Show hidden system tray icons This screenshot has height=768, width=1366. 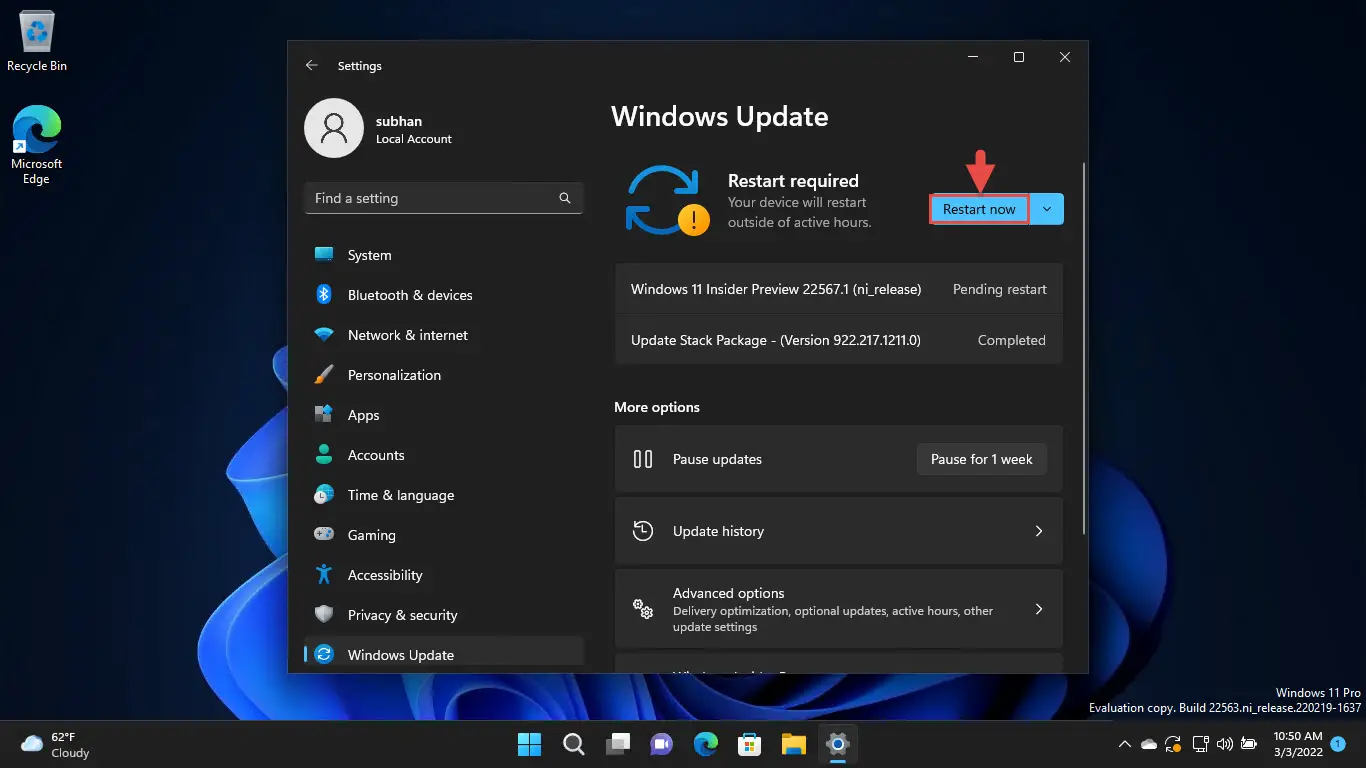[x=1124, y=744]
